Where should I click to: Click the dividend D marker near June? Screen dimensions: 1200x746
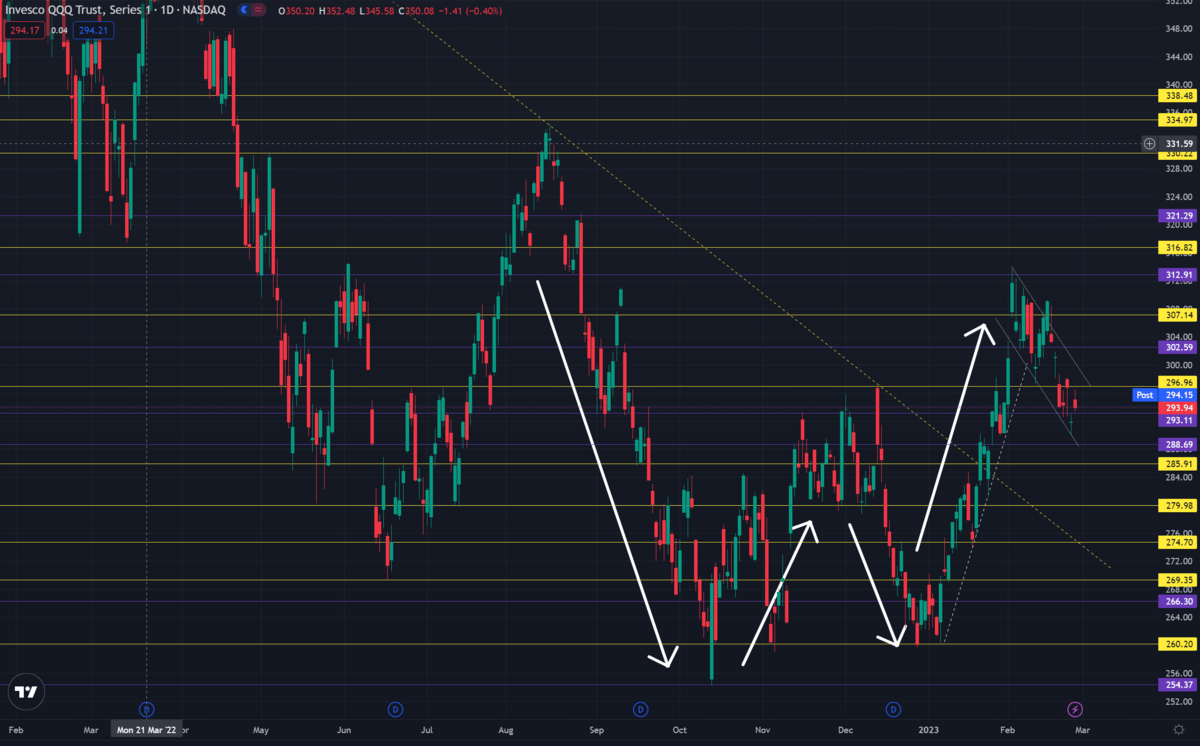point(395,709)
